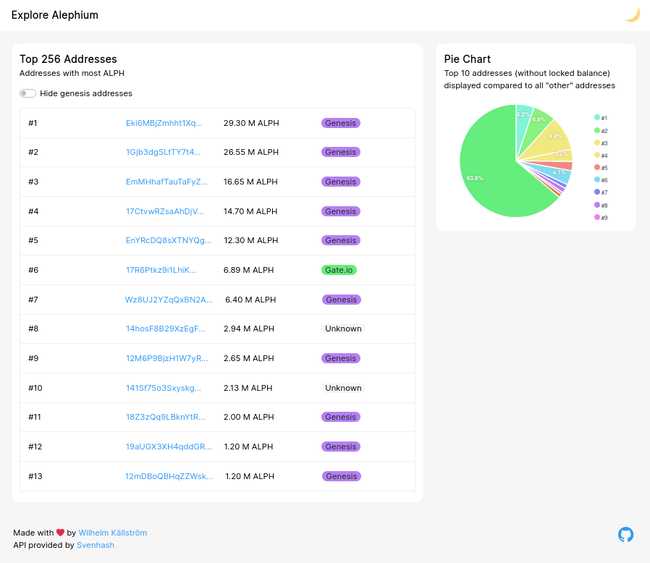Click the Genesis badge on row #1
Screen dimensions: 650x563
tap(340, 123)
